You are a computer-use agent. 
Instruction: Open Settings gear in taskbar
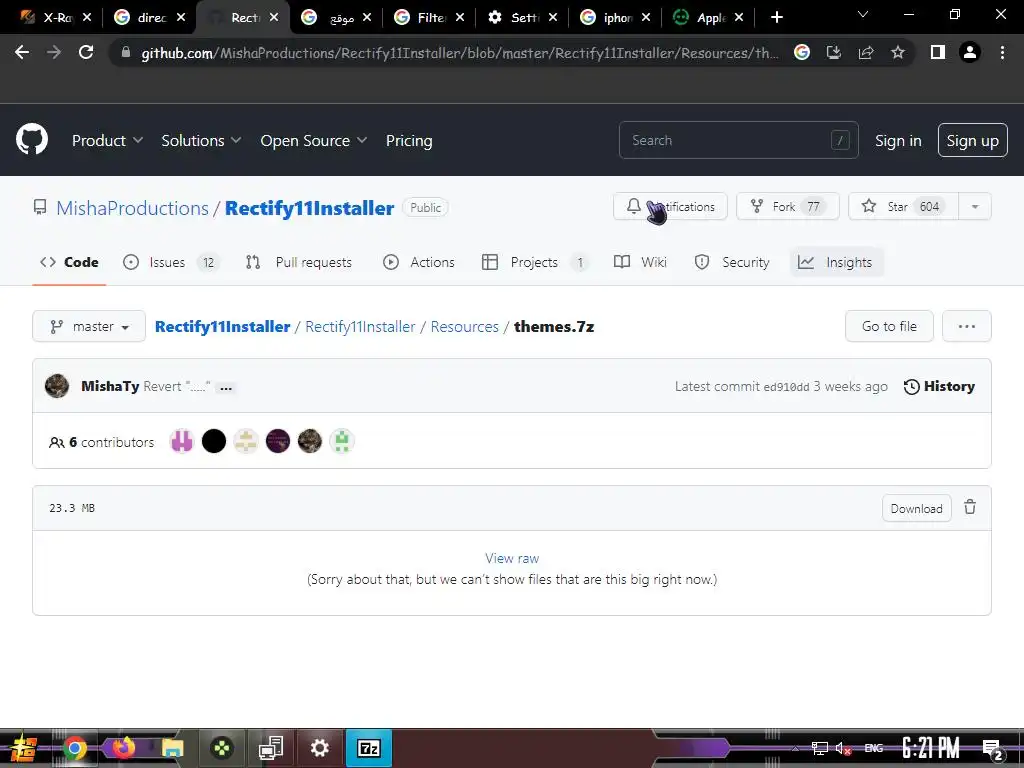pyautogui.click(x=319, y=748)
